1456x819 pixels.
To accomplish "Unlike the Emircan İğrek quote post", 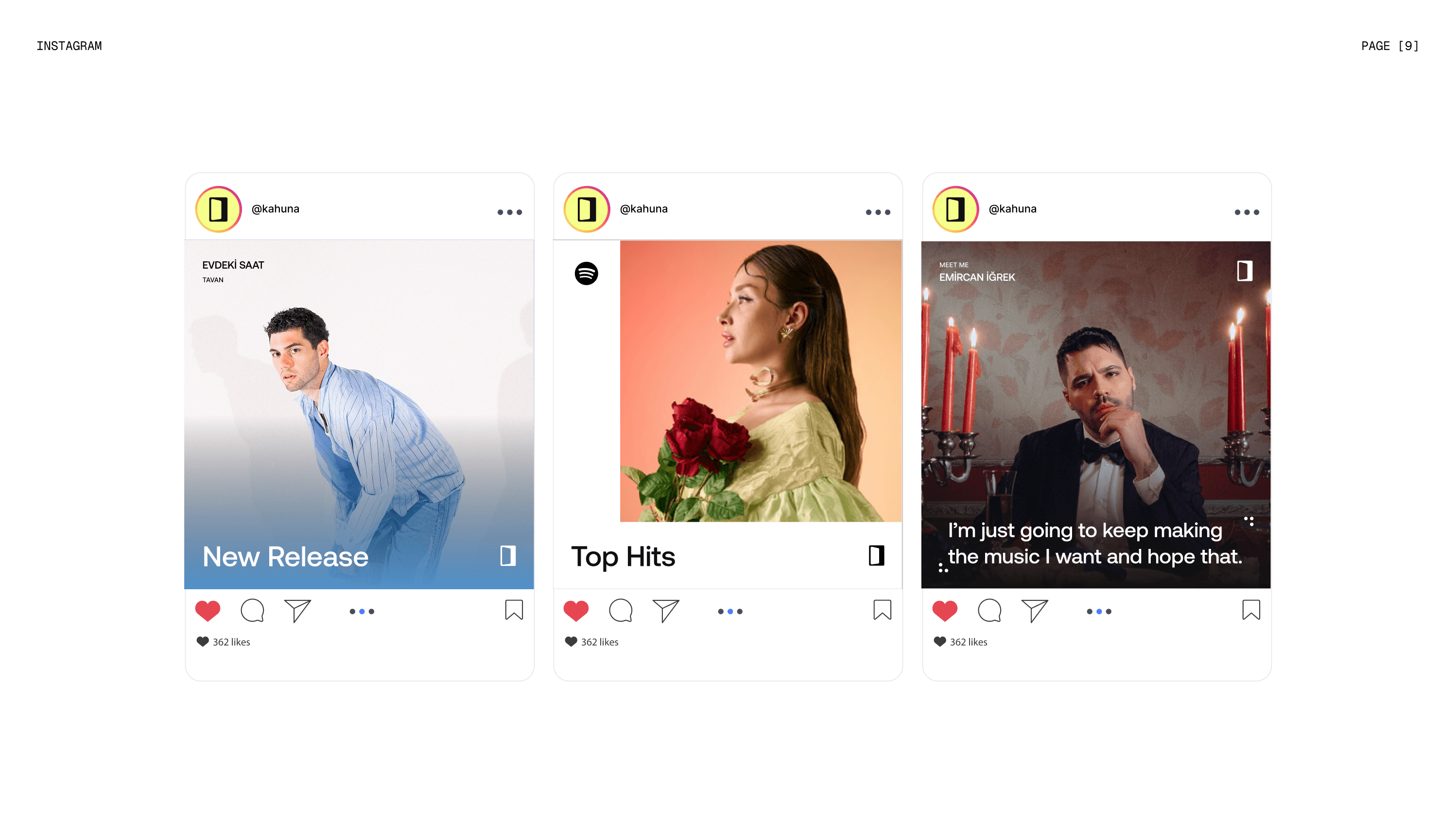I will point(944,611).
